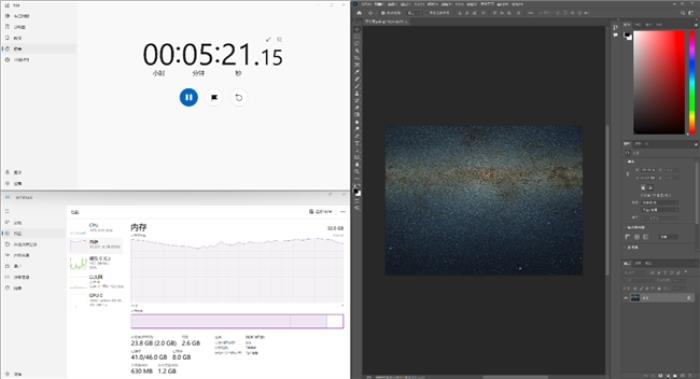Record a lap with the flag button

[x=214, y=97]
